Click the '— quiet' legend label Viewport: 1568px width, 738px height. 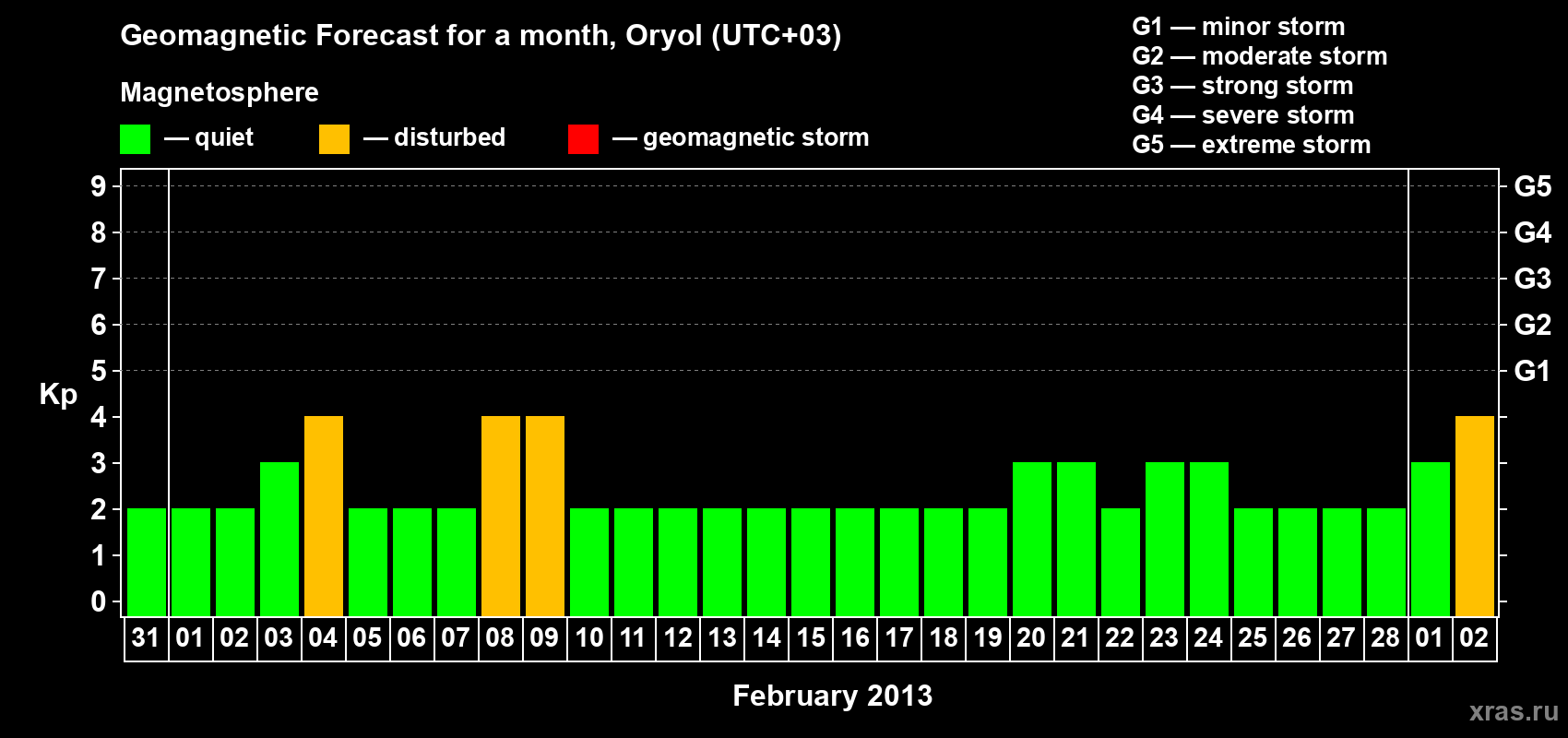click(x=208, y=137)
